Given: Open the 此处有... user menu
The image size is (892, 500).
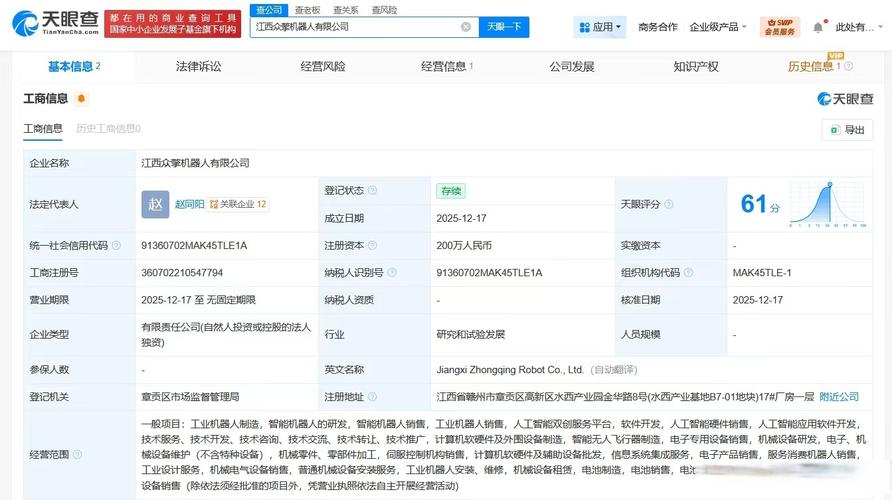Looking at the screenshot, I should (x=858, y=27).
